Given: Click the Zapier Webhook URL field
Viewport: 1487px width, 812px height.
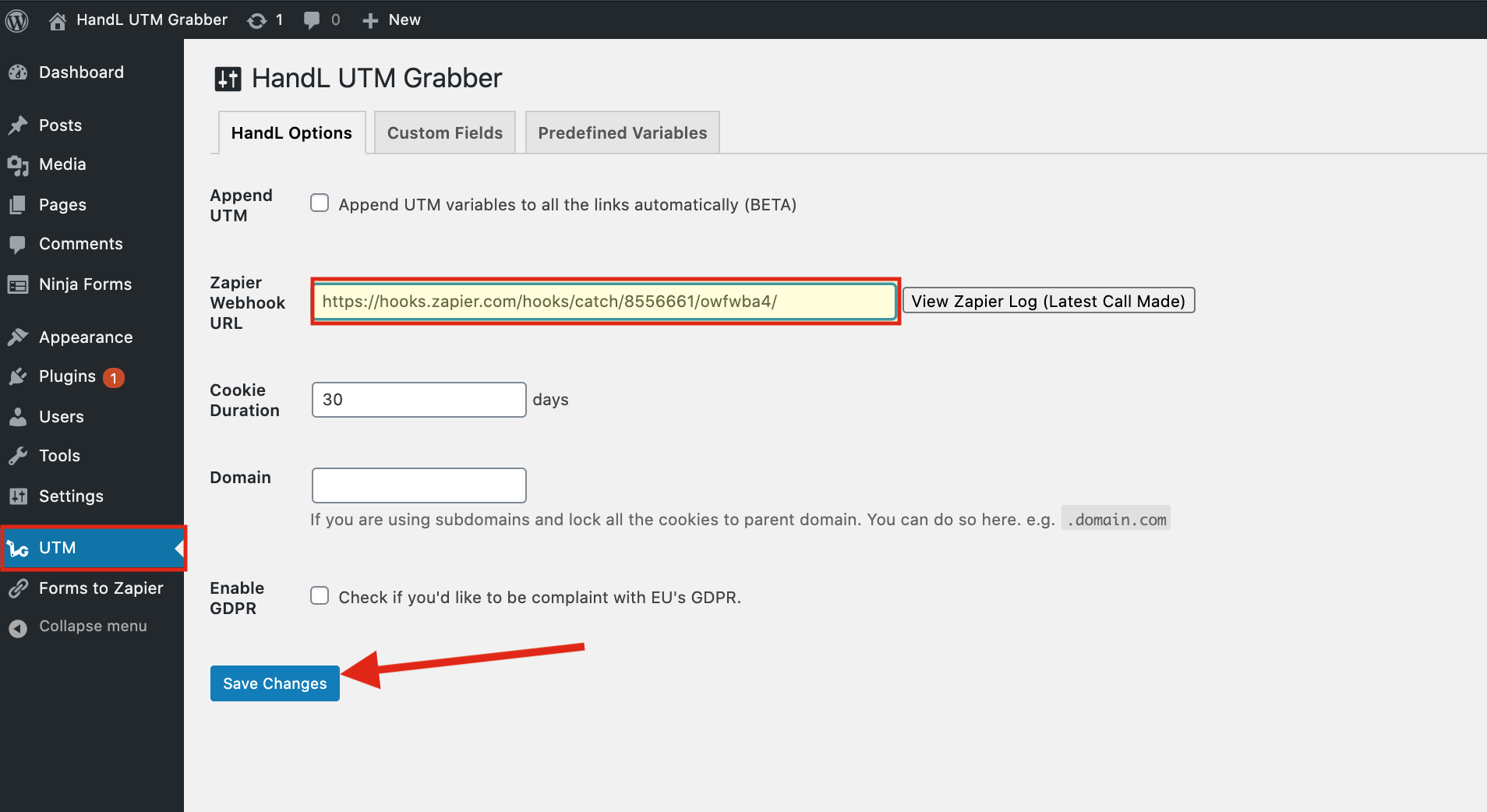Looking at the screenshot, I should pyautogui.click(x=604, y=302).
